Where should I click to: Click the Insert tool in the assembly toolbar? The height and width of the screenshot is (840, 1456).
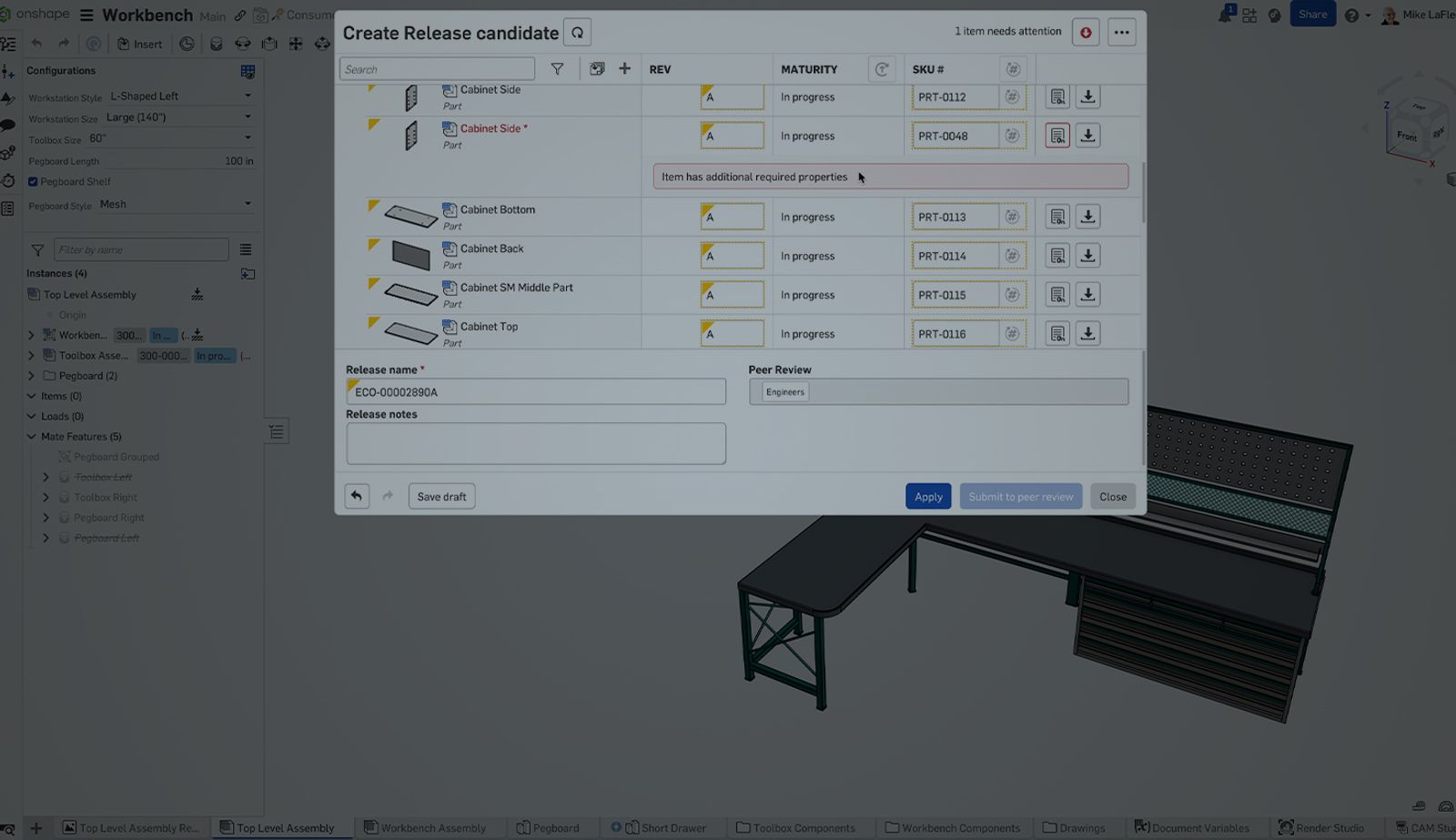pos(140,43)
